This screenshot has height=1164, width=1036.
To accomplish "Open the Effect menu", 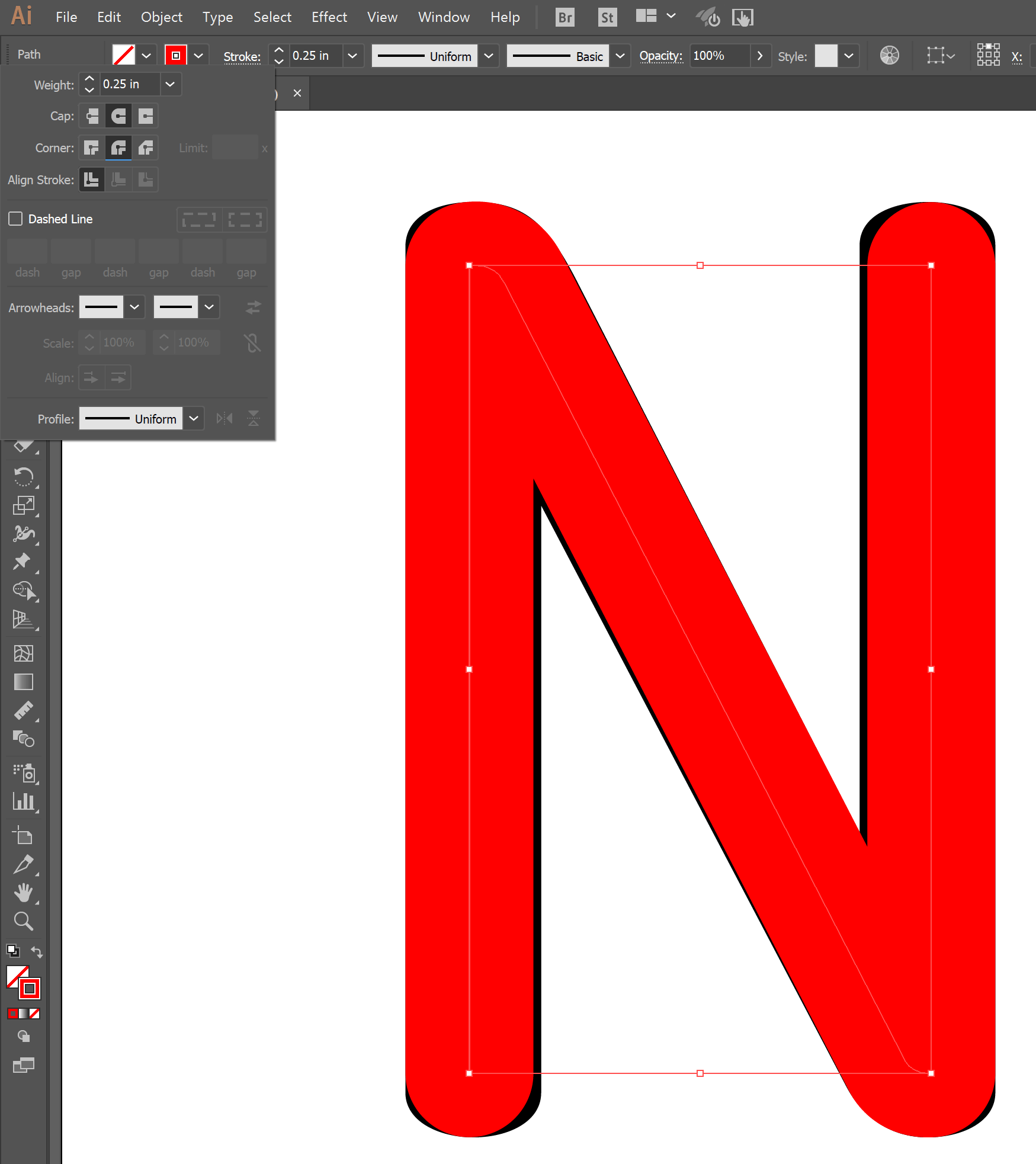I will click(329, 17).
